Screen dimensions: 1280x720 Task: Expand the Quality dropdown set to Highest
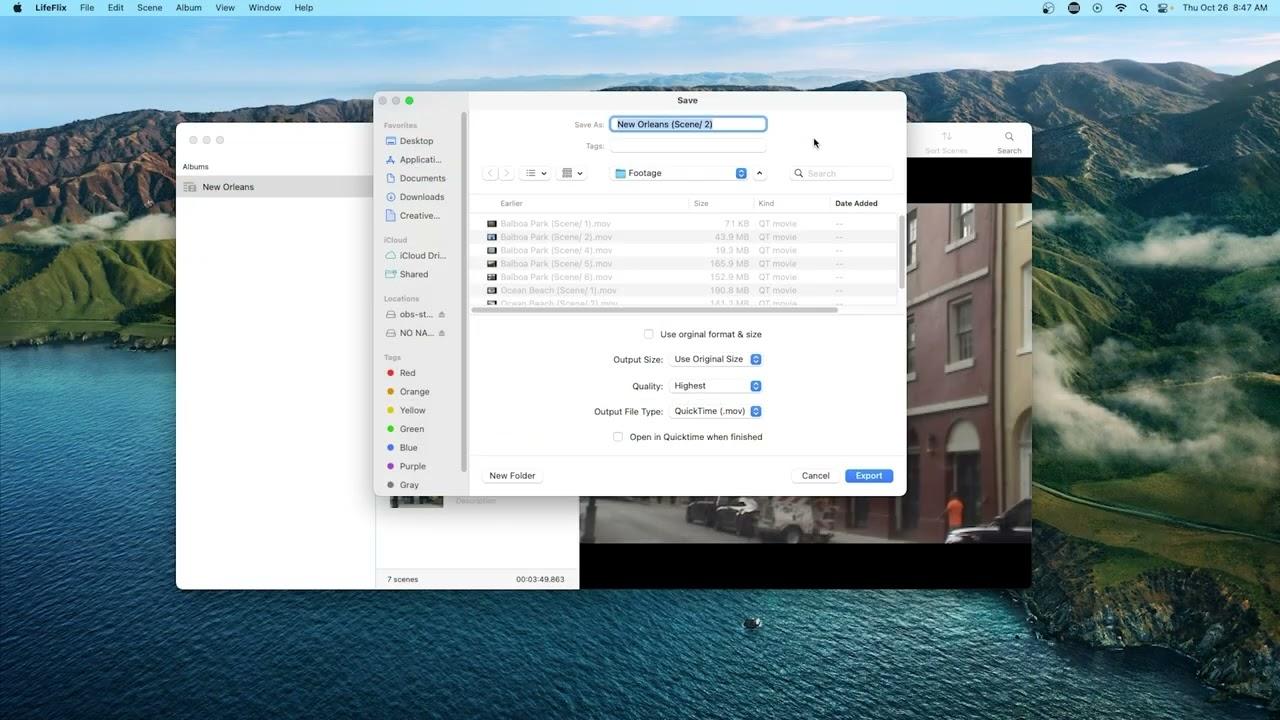point(716,386)
